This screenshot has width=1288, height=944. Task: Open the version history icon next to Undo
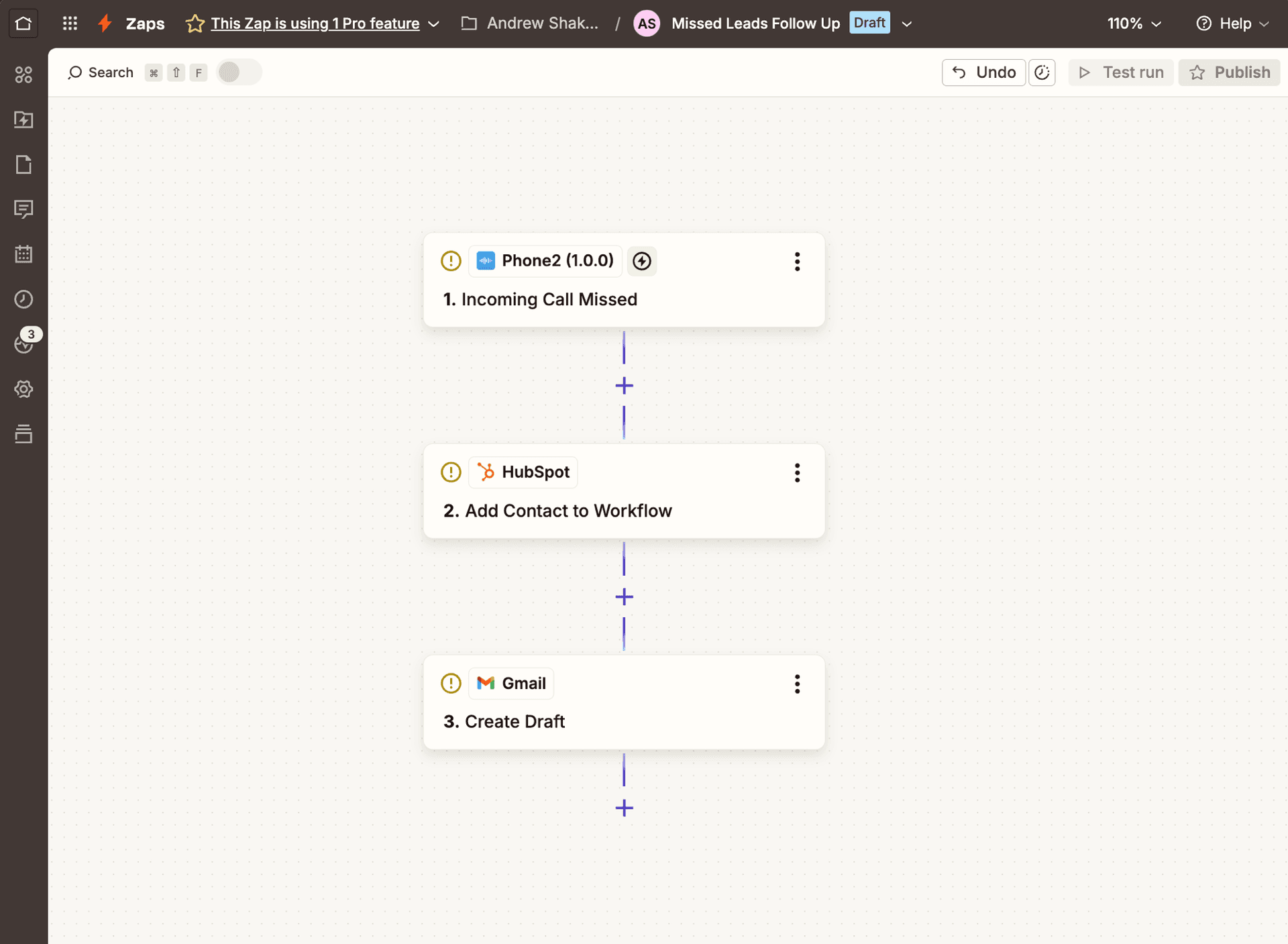click(x=1042, y=72)
